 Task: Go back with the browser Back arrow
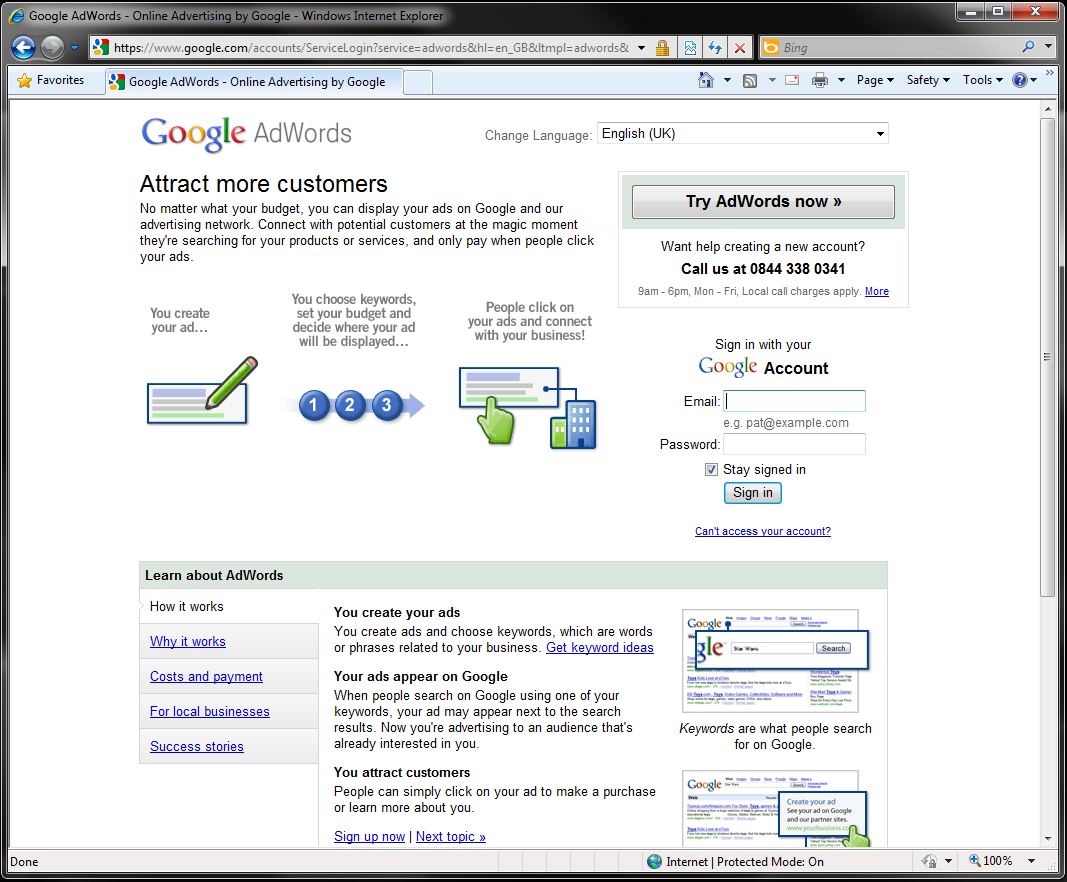click(23, 48)
